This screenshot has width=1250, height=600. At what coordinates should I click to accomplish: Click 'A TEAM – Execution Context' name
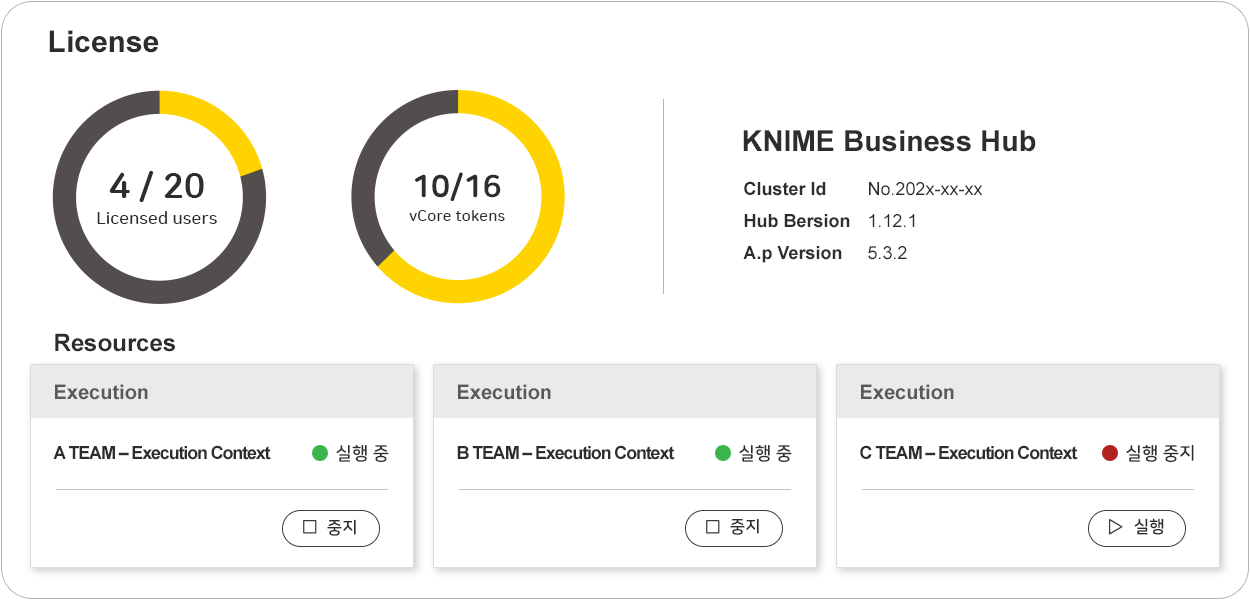tap(162, 453)
